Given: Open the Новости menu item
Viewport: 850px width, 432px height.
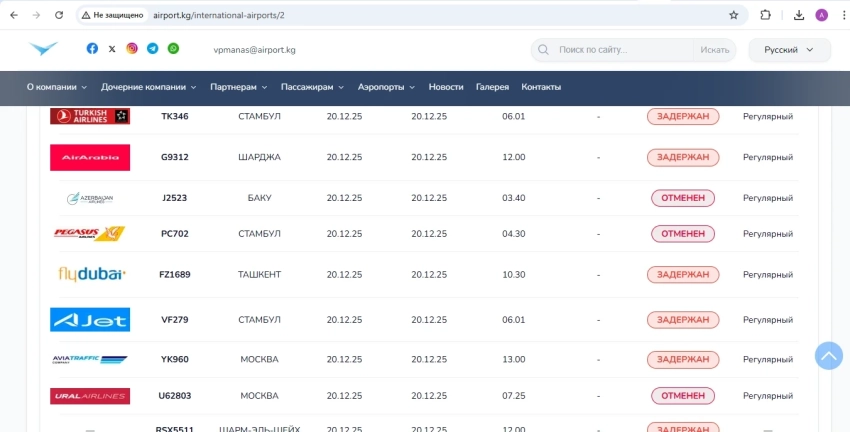Looking at the screenshot, I should (446, 87).
